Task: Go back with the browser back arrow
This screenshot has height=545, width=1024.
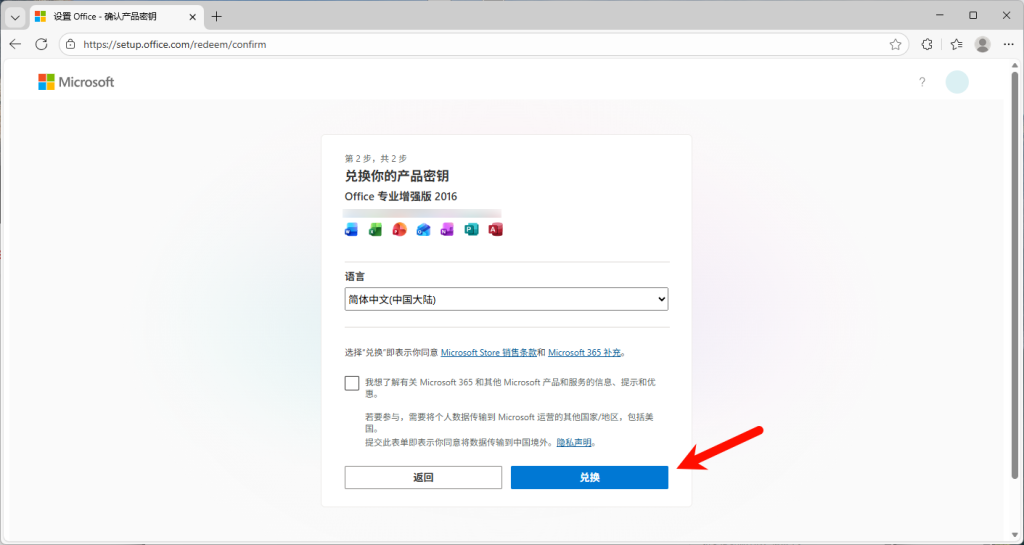Action: tap(16, 44)
